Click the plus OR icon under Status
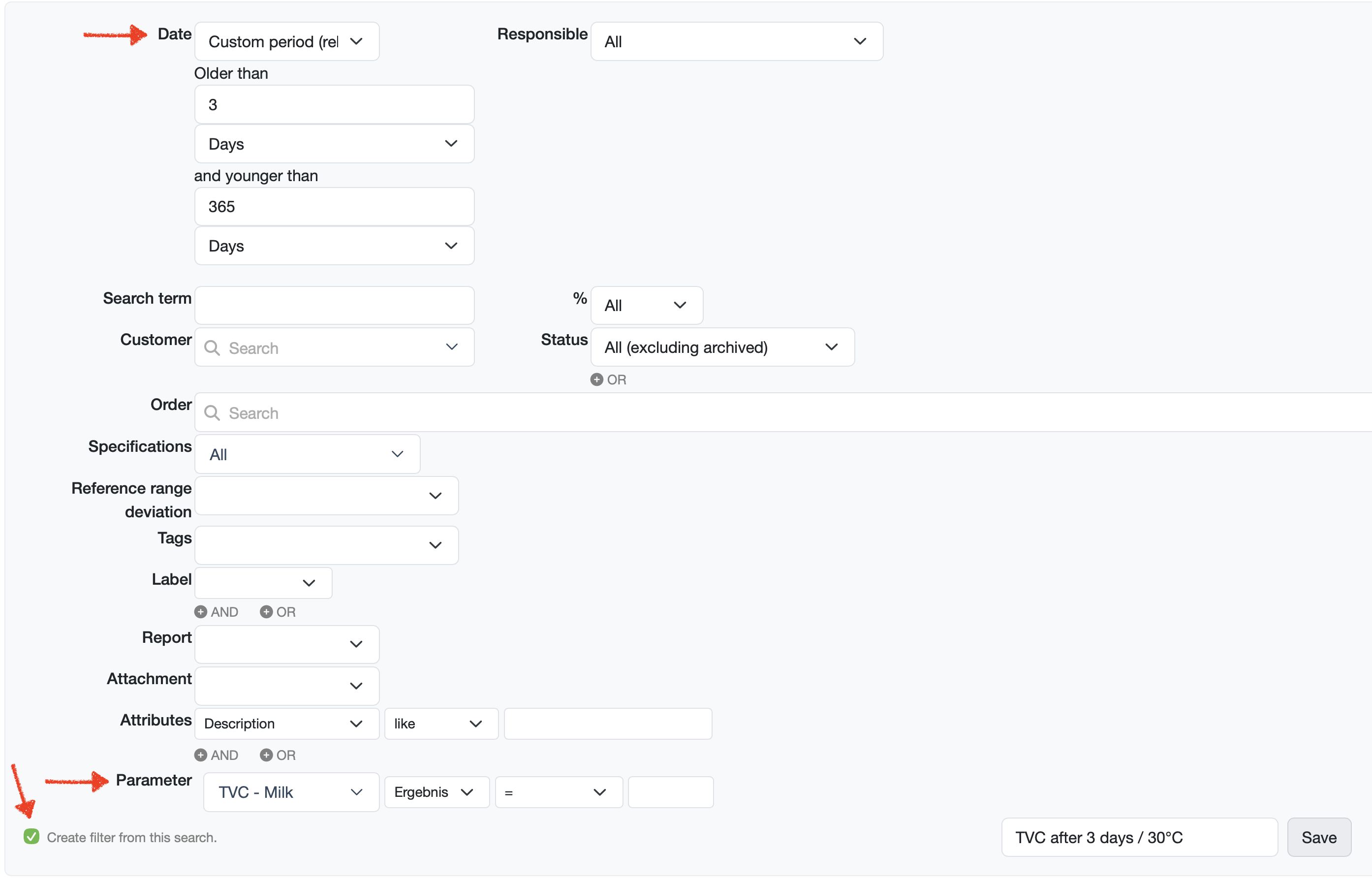Screen dimensions: 1372x882 pos(596,379)
